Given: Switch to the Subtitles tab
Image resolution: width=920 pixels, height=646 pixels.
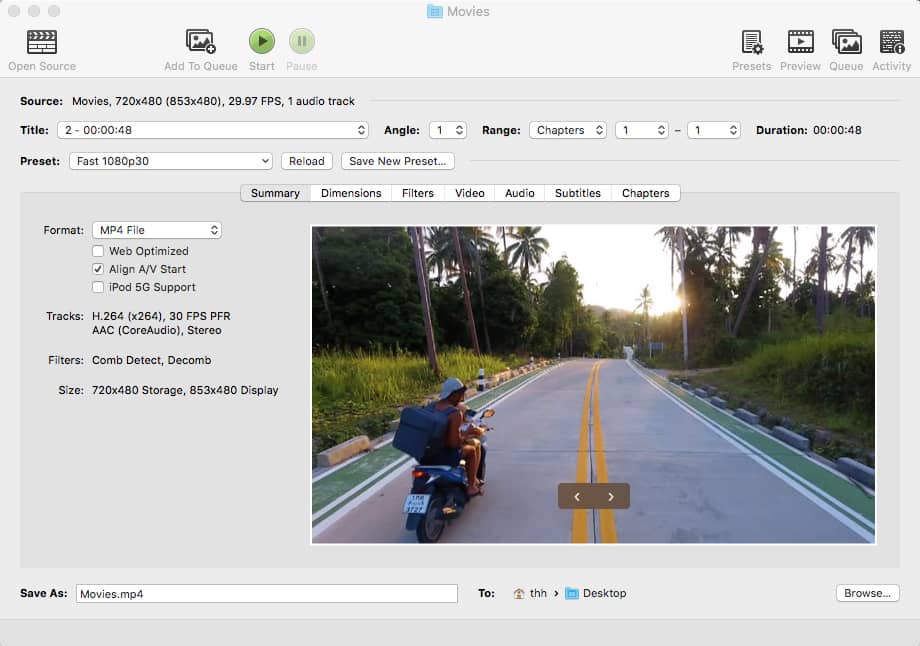Looking at the screenshot, I should coord(578,193).
